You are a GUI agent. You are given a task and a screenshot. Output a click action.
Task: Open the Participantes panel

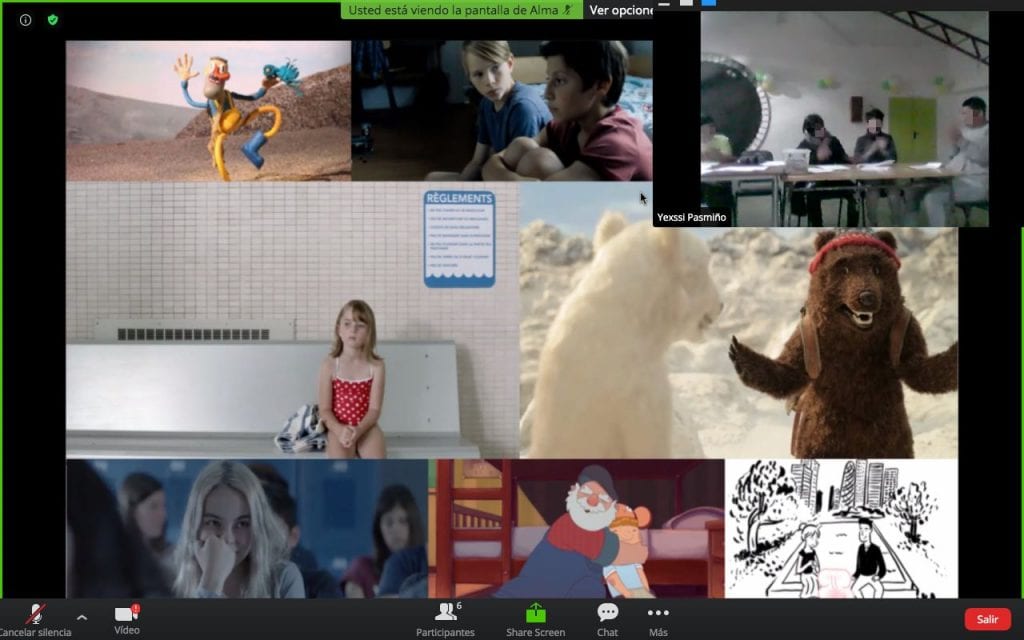coord(446,619)
